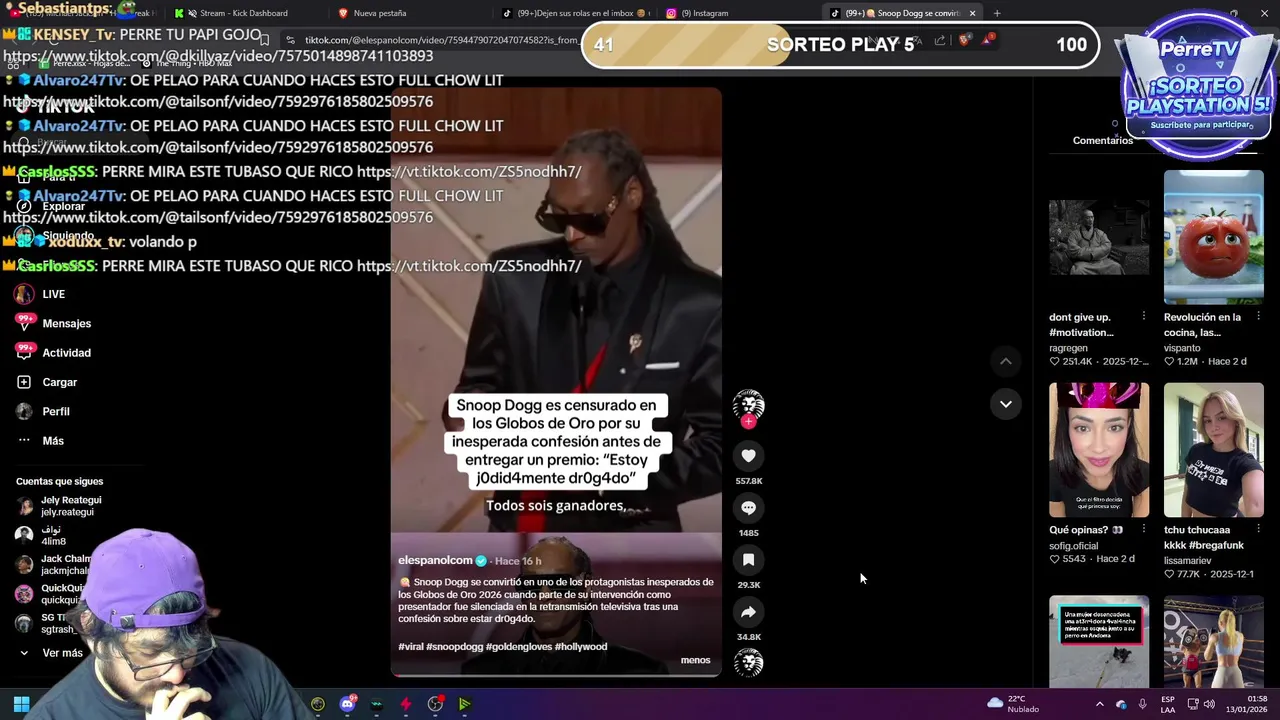Open options for 'Qué opinas?' video

pos(1144,530)
